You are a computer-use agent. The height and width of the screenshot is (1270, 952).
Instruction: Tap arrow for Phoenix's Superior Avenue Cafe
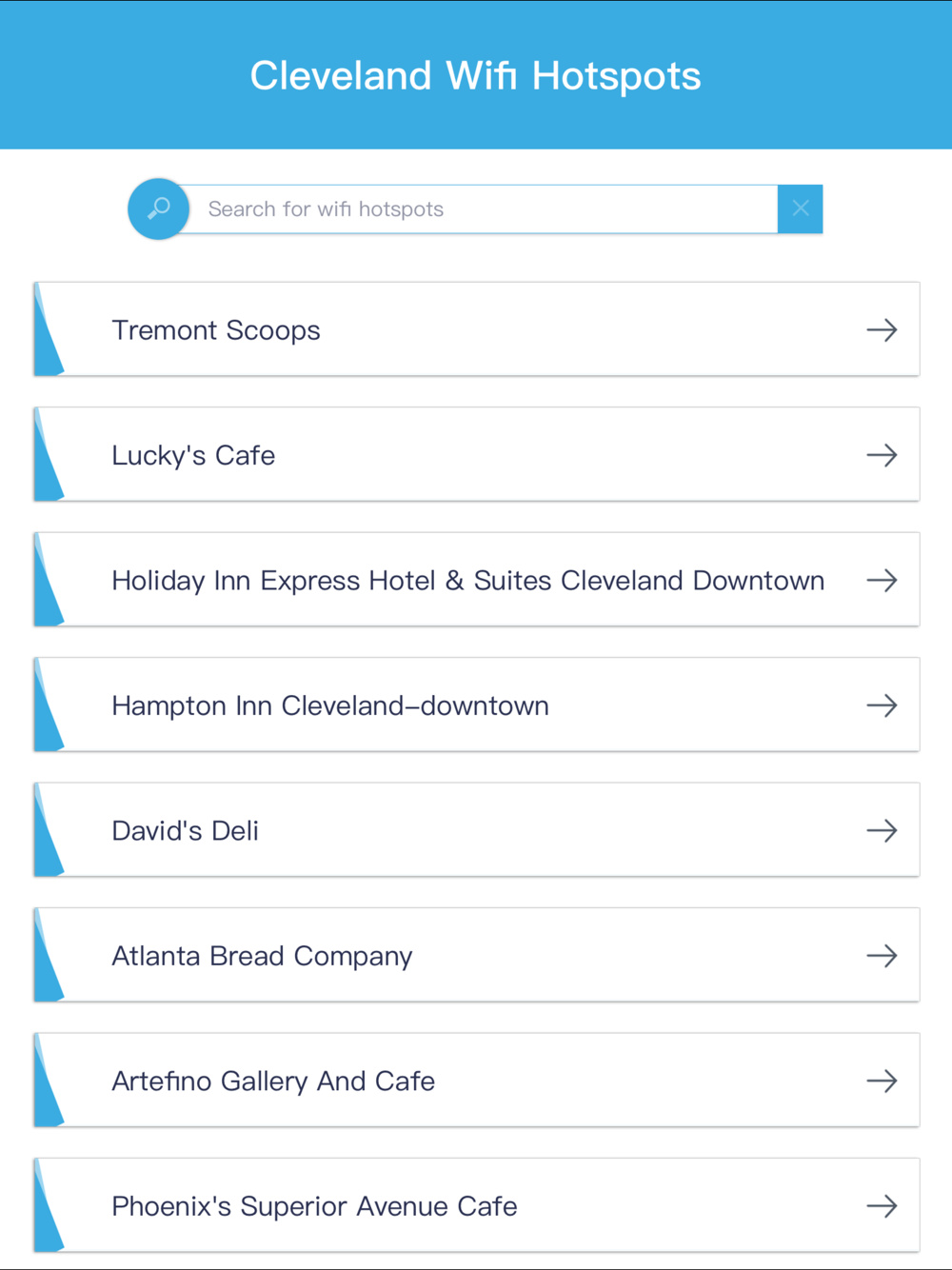coord(883,1206)
